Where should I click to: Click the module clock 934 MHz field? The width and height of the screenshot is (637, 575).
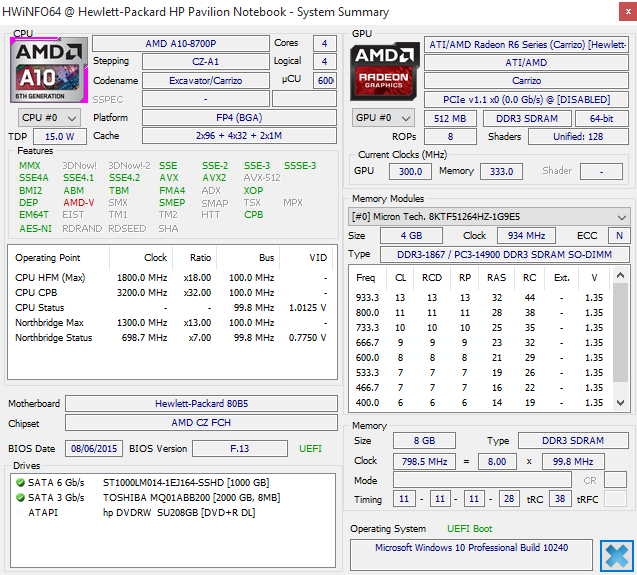[x=526, y=236]
